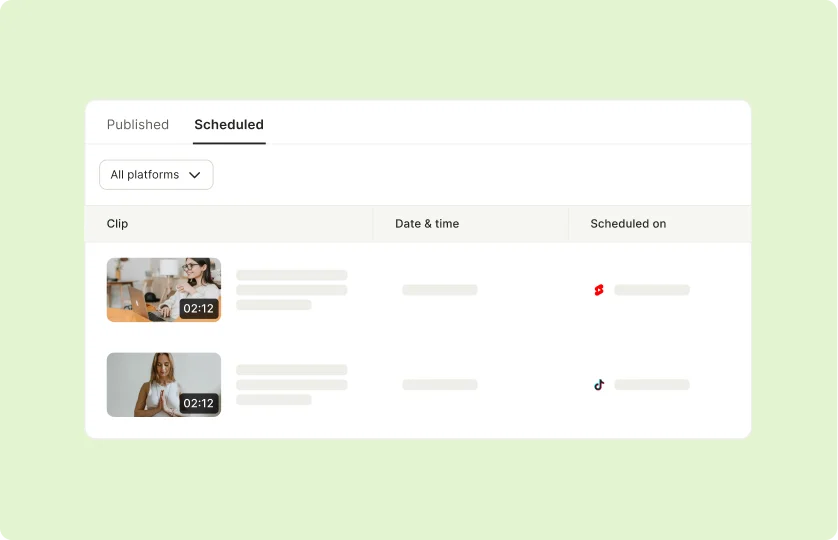Open the meditating woman clip thumbnail
The width and height of the screenshot is (838, 540).
coord(164,384)
